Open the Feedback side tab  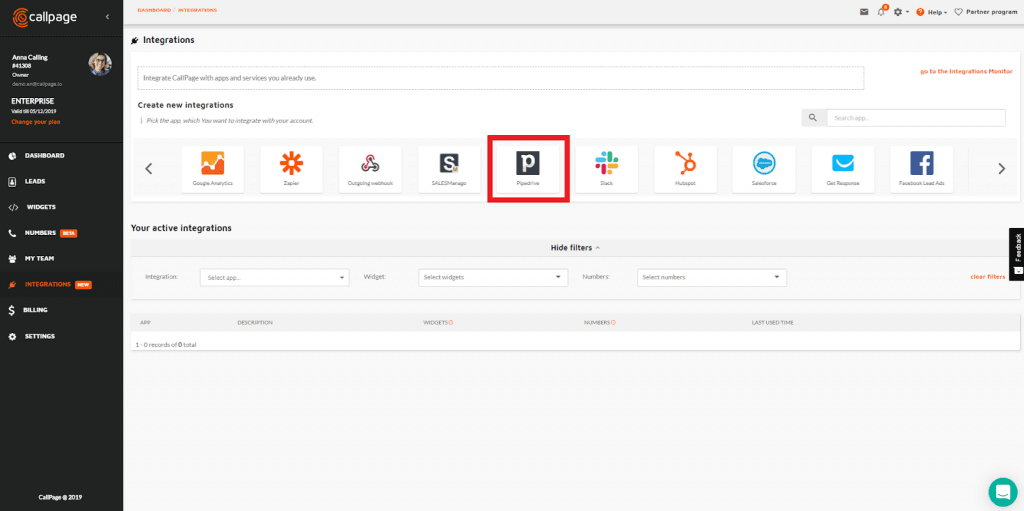tap(1017, 254)
